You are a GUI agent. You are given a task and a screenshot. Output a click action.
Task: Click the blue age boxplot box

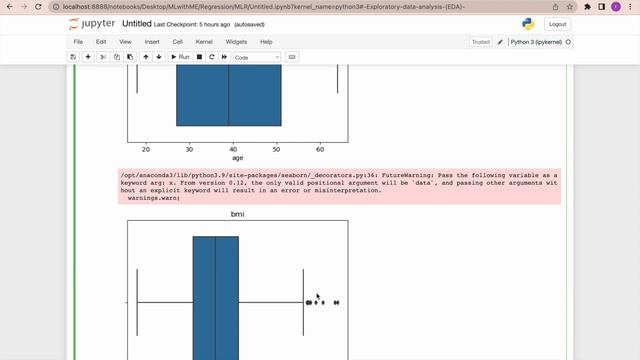tap(229, 95)
